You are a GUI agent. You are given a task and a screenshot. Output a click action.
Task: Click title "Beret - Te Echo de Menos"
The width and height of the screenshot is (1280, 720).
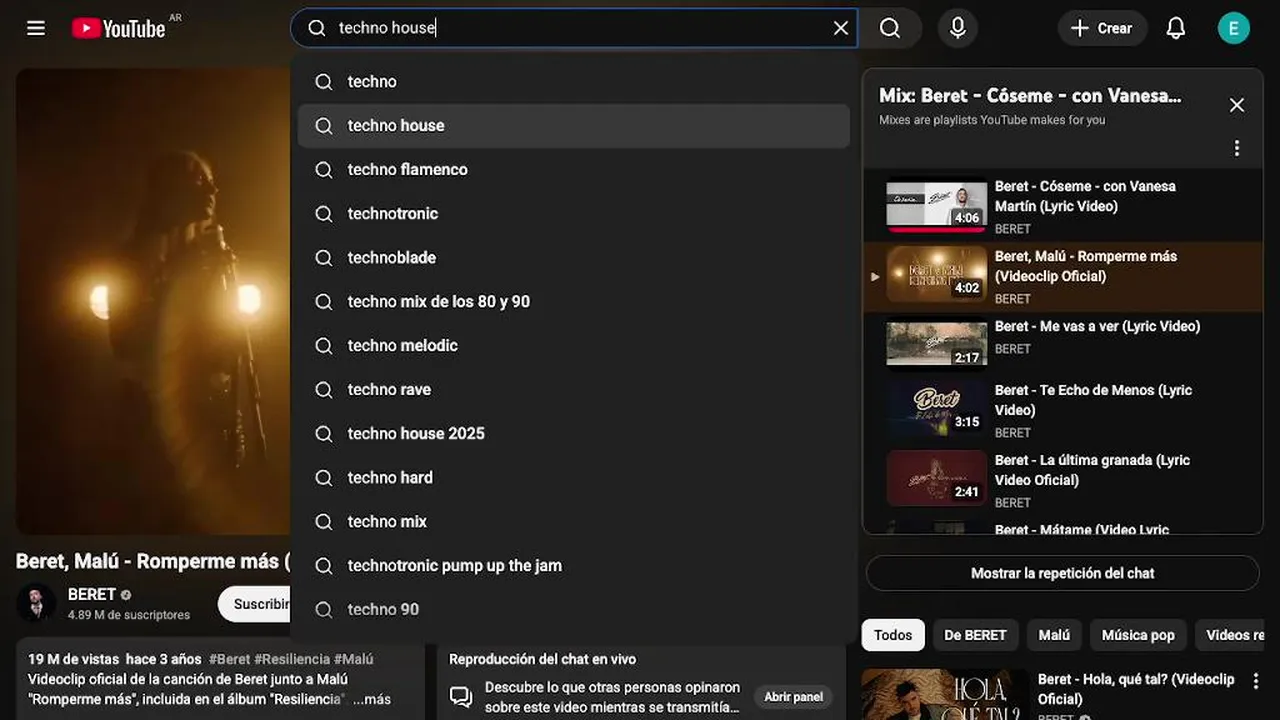pos(1093,400)
